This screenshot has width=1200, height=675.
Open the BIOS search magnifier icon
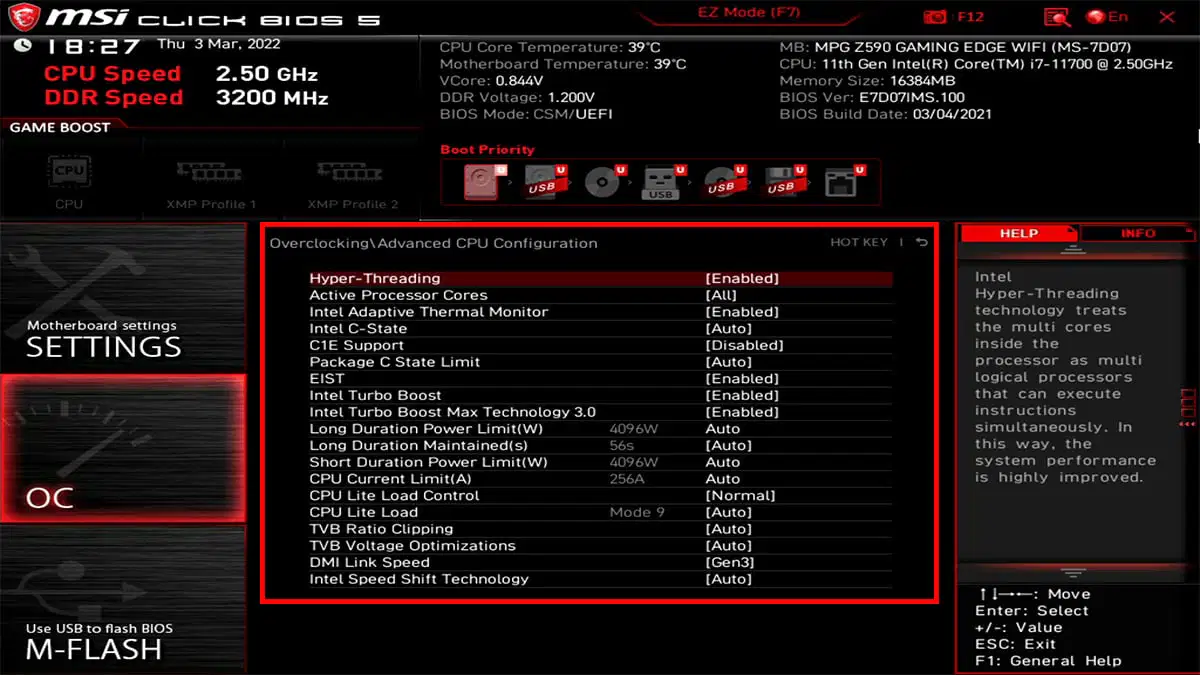pyautogui.click(x=1057, y=17)
